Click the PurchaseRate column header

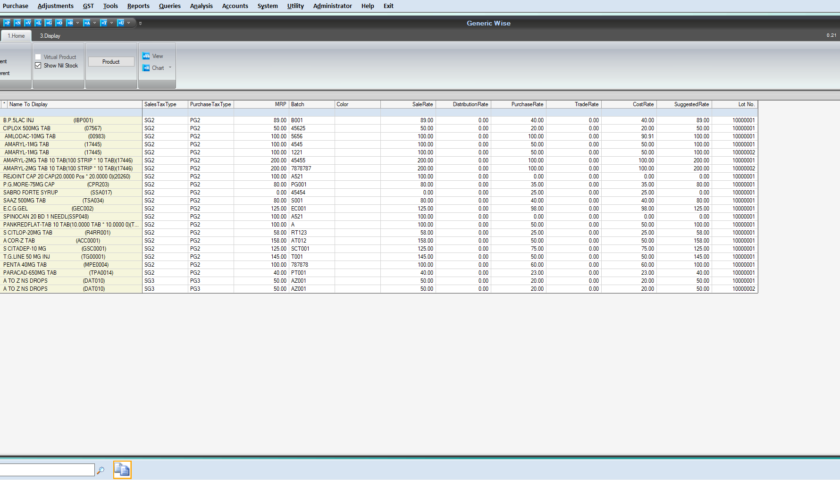[x=518, y=104]
